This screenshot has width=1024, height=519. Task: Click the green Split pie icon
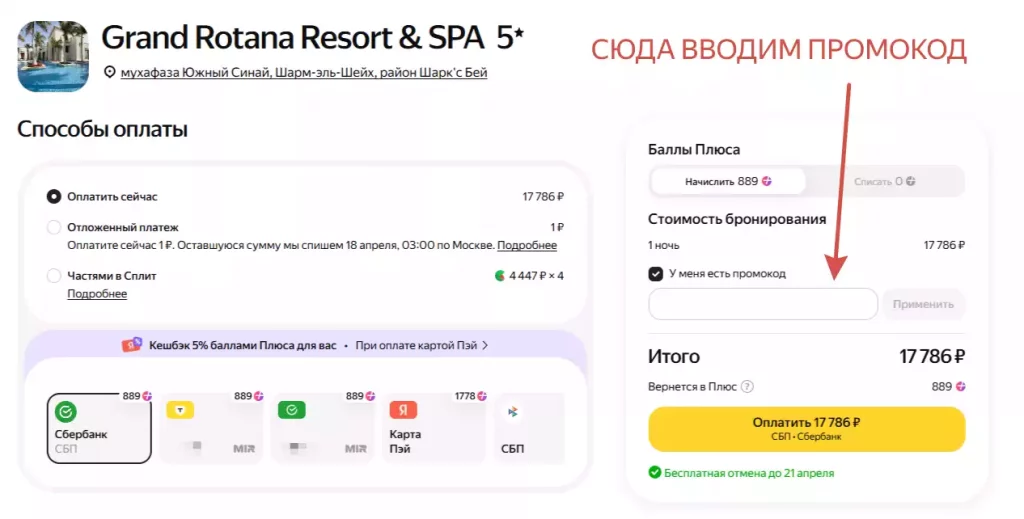click(499, 275)
